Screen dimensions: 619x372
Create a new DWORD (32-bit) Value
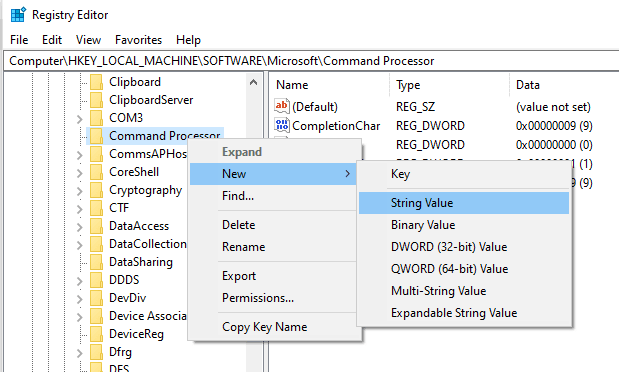coord(464,247)
